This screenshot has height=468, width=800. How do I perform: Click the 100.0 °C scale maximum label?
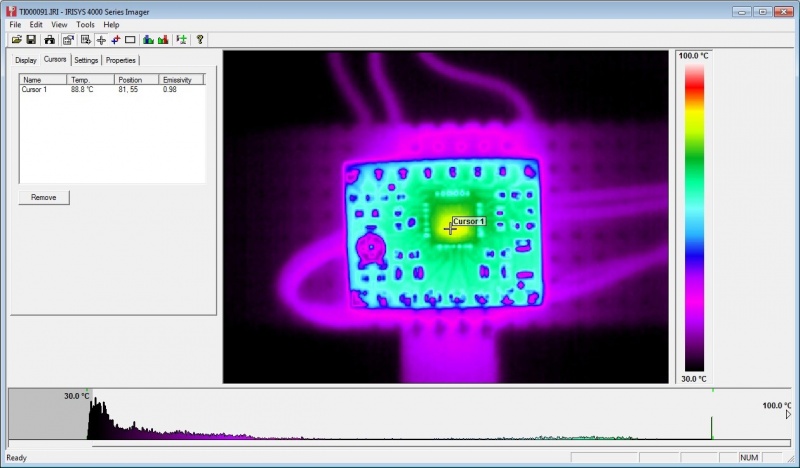point(693,56)
